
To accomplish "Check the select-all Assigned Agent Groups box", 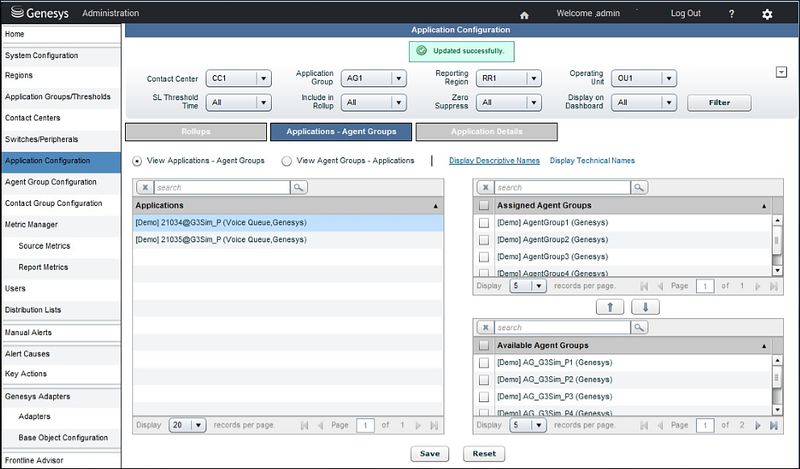I will click(x=484, y=206).
